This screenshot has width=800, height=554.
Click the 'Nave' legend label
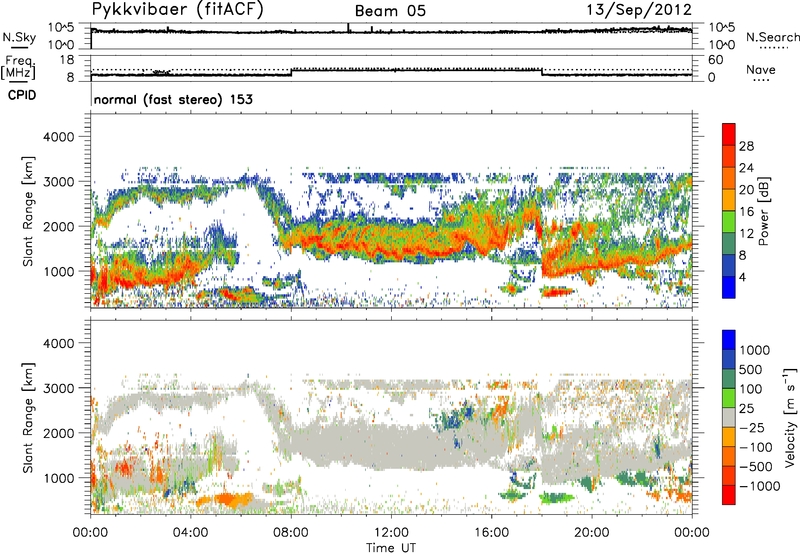761,69
